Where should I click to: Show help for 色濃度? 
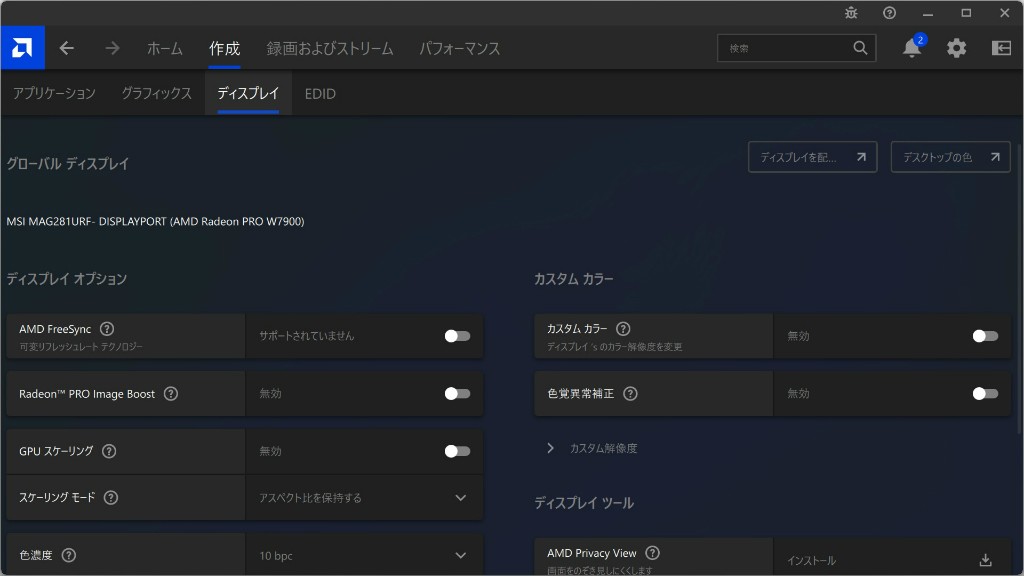[x=69, y=555]
